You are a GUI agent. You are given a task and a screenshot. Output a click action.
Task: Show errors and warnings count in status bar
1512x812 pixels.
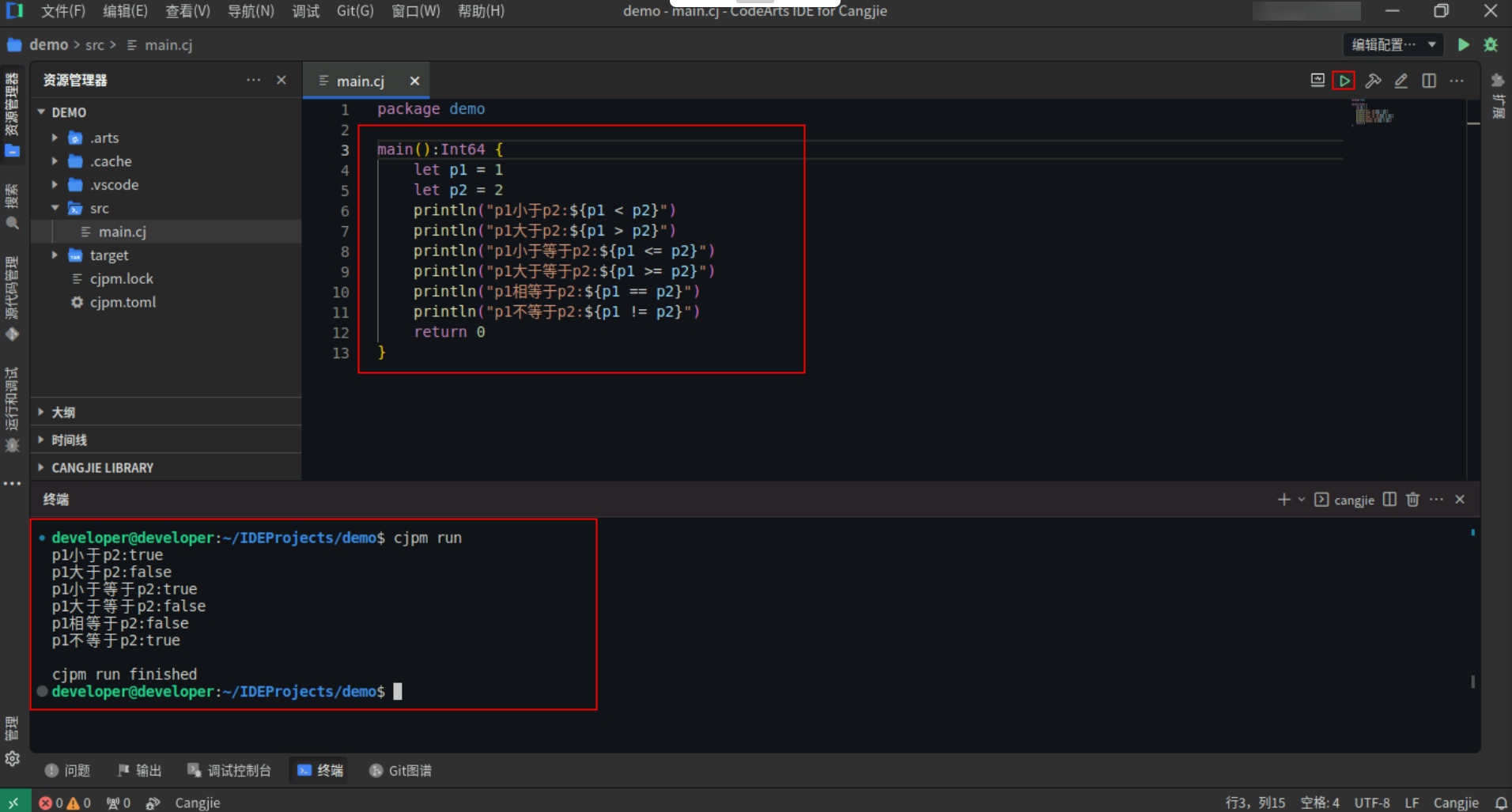65,803
